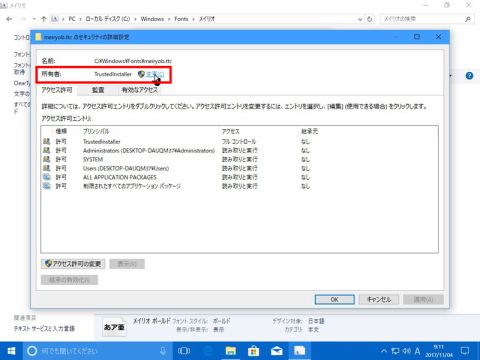This screenshot has width=480, height=360.
Task: Select ALL APPLICATION PACKAGES entry
Action: click(x=239, y=177)
